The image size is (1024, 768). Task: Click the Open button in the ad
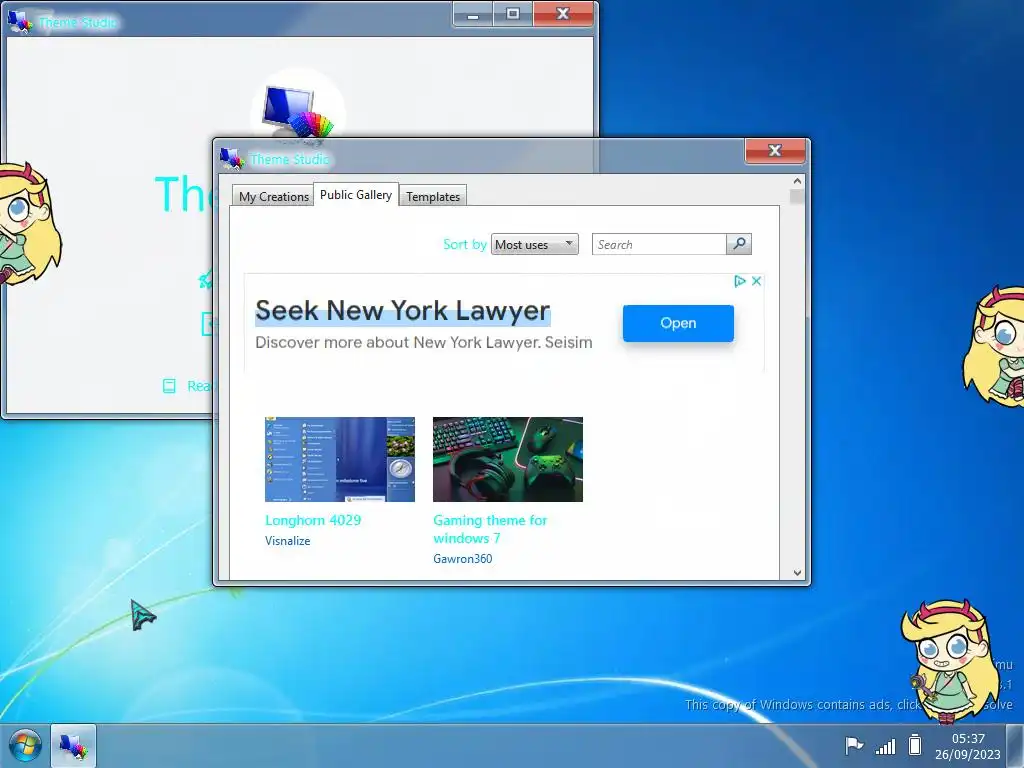click(x=678, y=323)
